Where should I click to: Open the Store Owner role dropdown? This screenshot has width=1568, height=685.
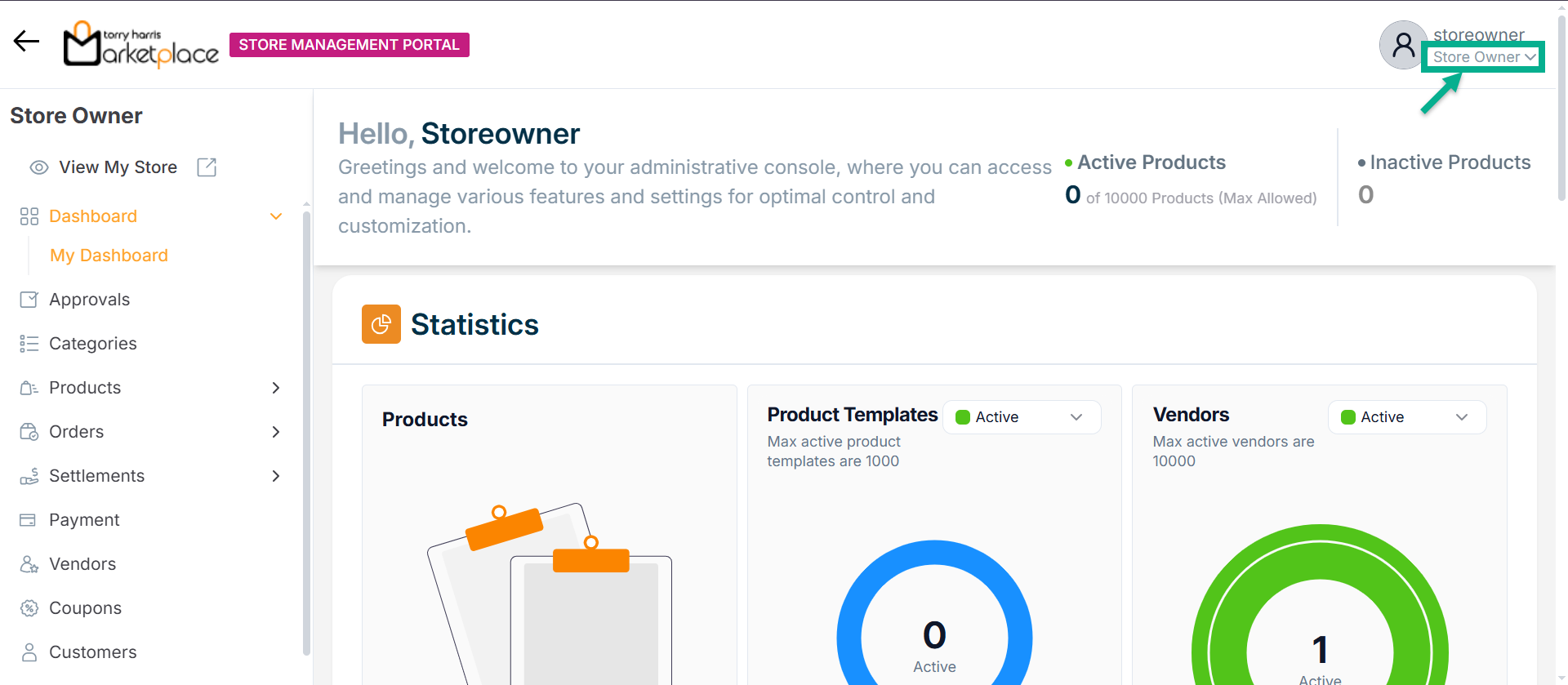[1483, 57]
